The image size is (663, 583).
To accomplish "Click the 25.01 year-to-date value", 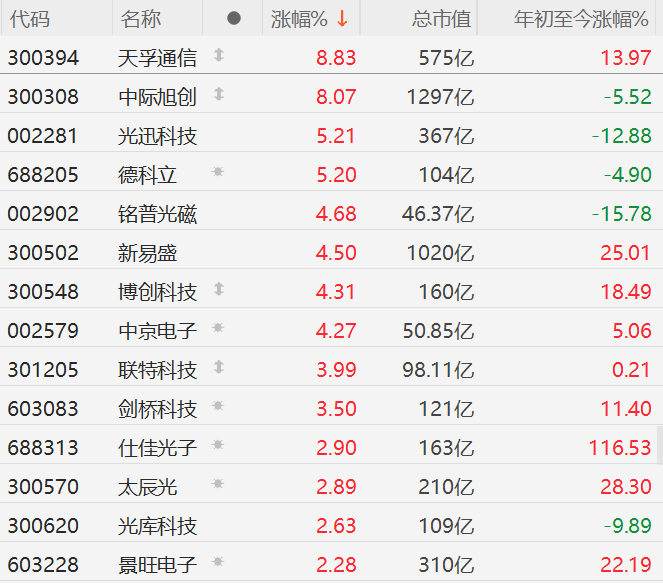I will (x=625, y=253).
